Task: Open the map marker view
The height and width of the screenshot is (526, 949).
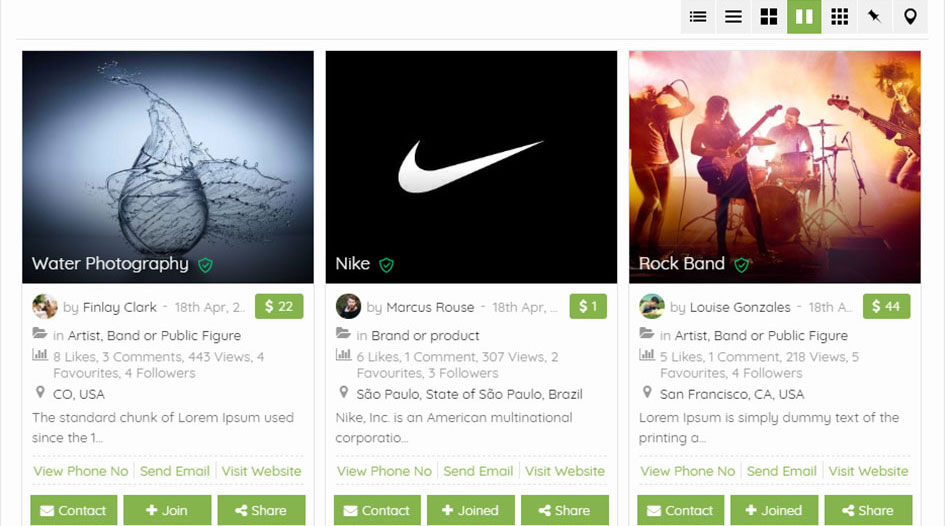Action: 910,17
